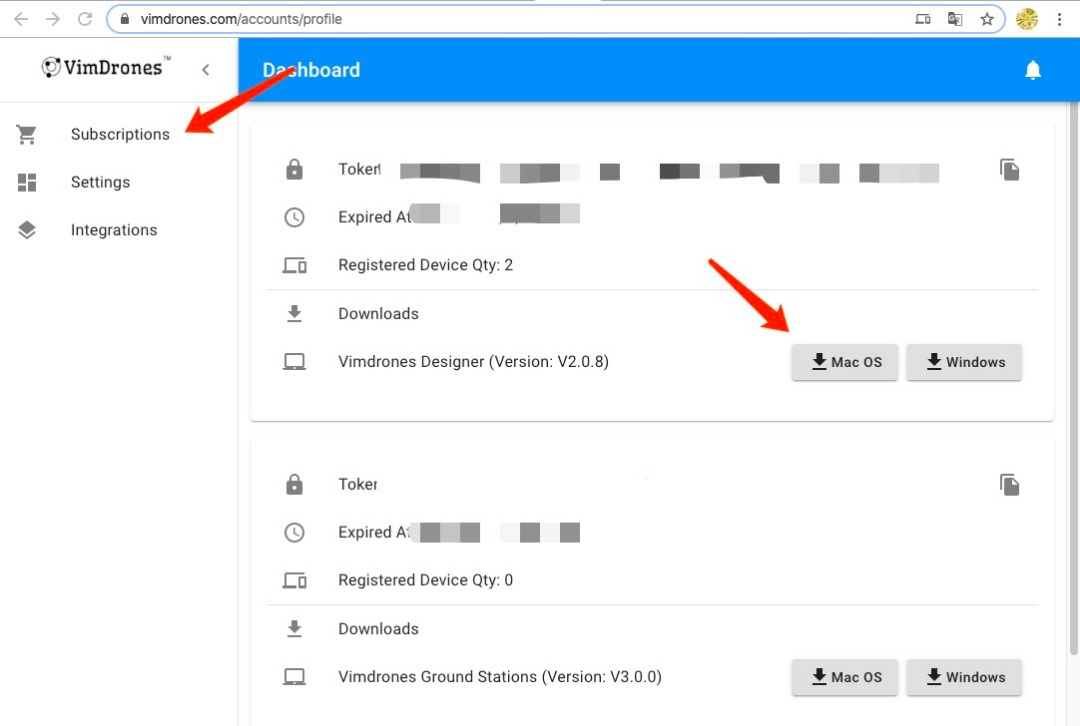
Task: Bookmark the page with the star icon
Action: 987,19
